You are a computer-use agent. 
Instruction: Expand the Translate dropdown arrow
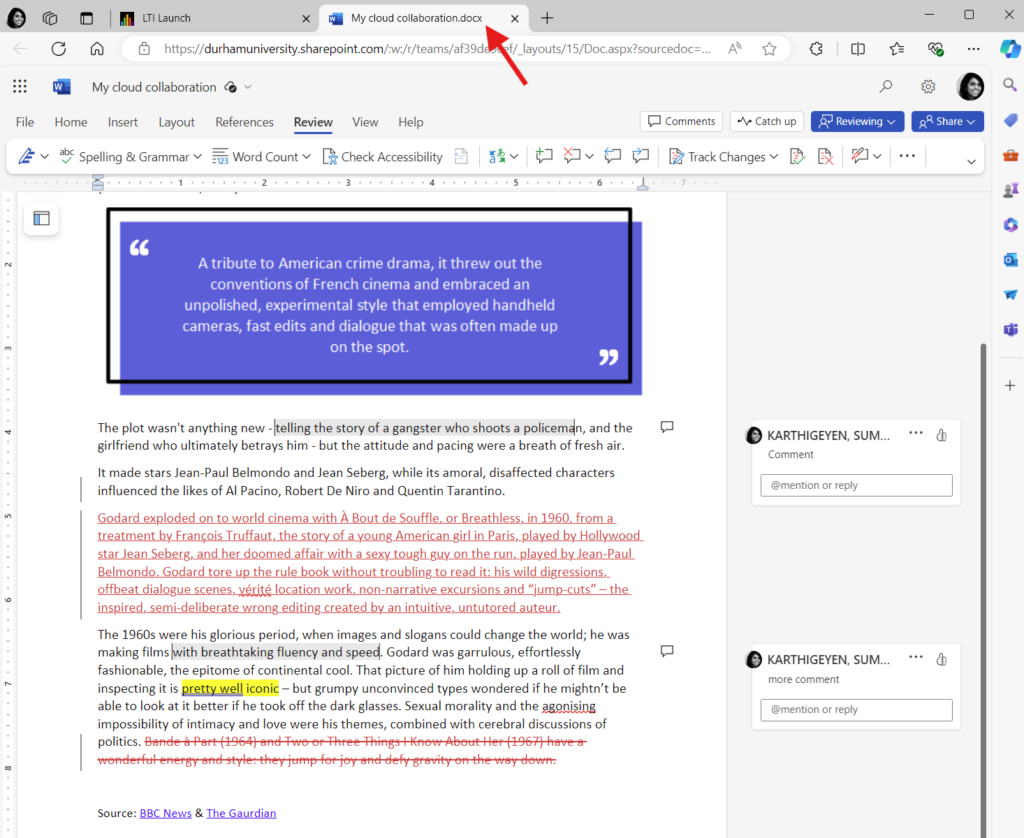point(515,156)
